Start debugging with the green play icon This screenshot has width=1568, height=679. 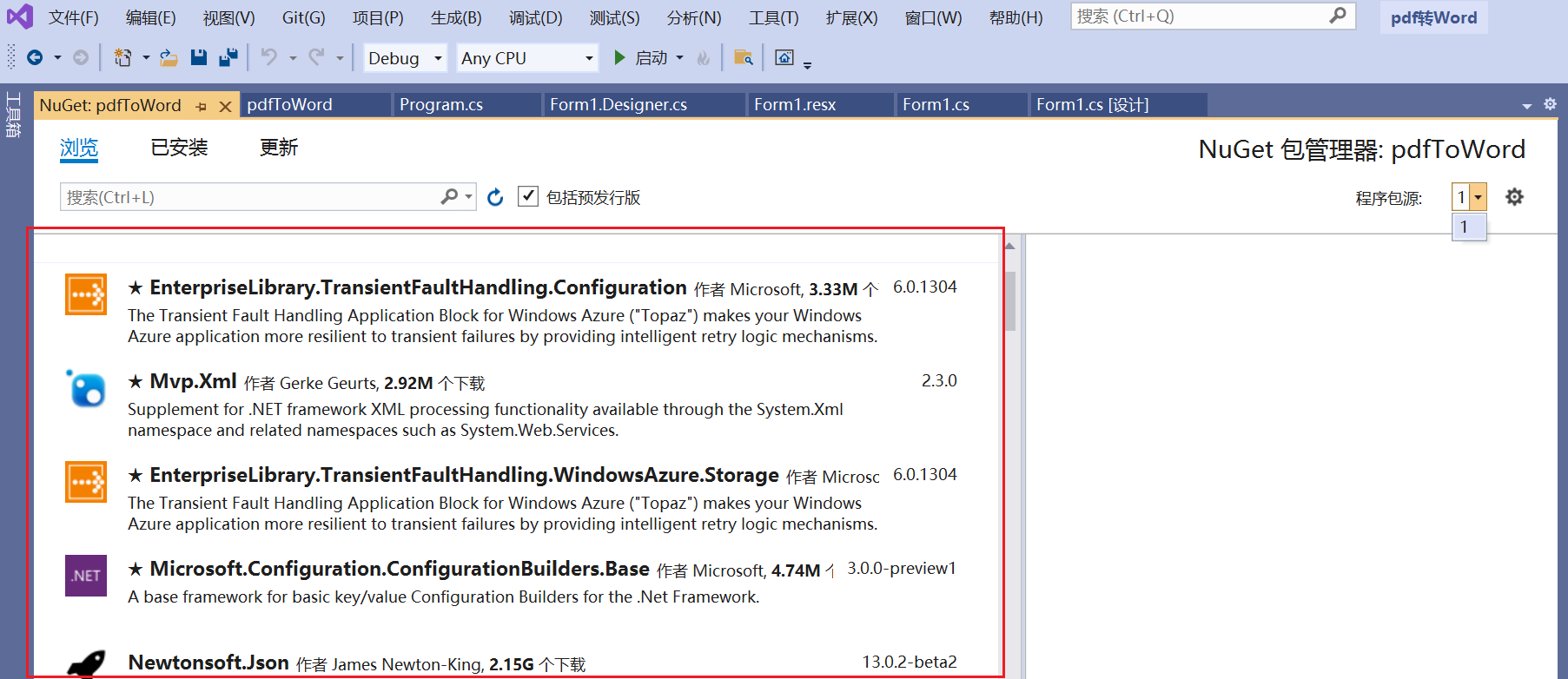(619, 57)
